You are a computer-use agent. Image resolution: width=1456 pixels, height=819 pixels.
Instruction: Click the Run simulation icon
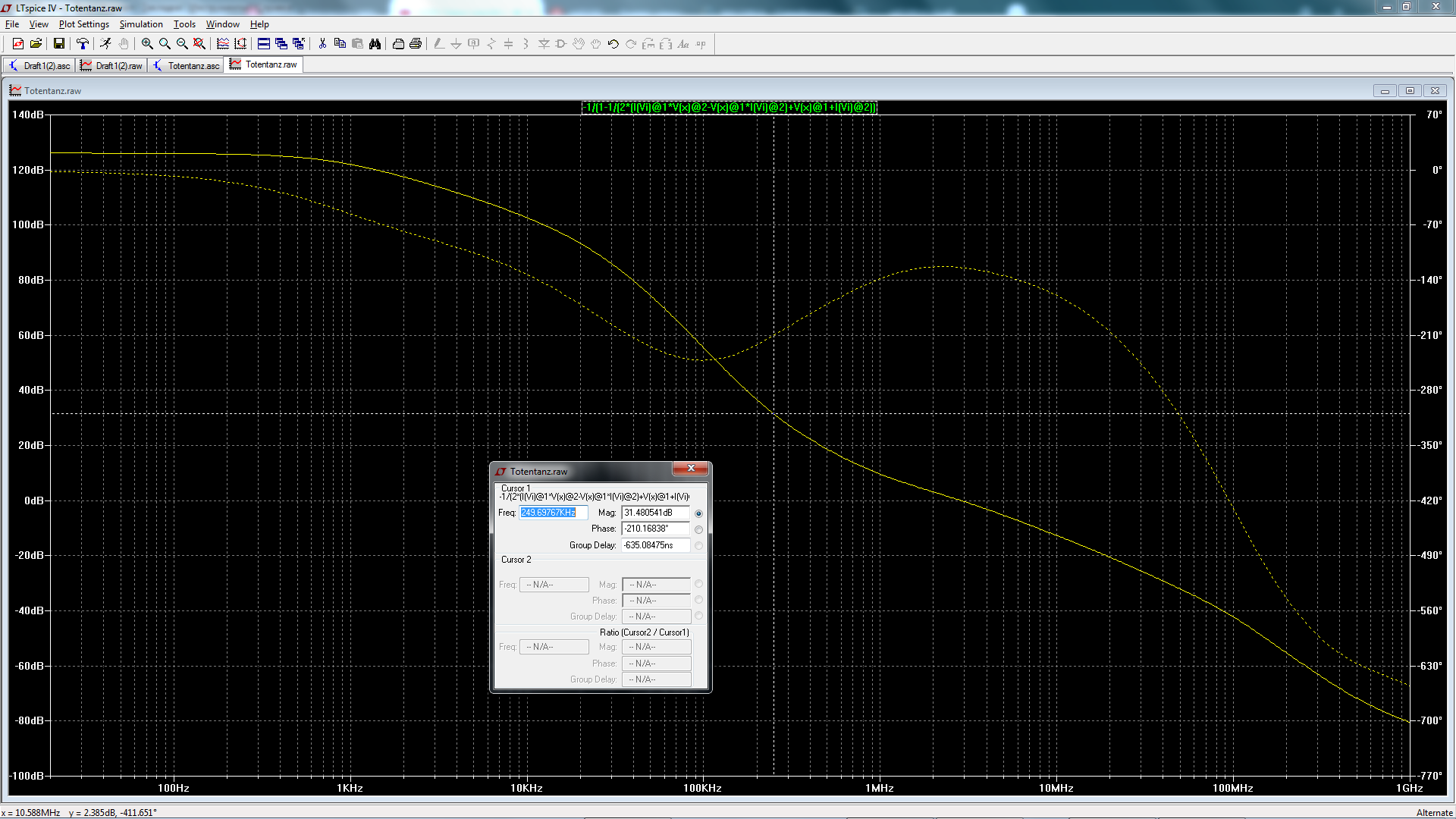point(105,44)
